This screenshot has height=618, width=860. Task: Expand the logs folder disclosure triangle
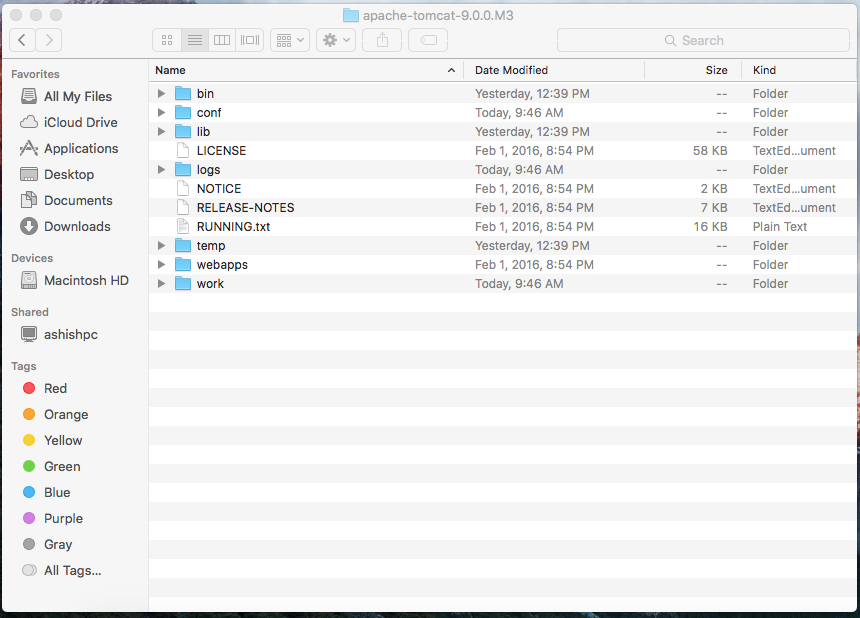(161, 169)
